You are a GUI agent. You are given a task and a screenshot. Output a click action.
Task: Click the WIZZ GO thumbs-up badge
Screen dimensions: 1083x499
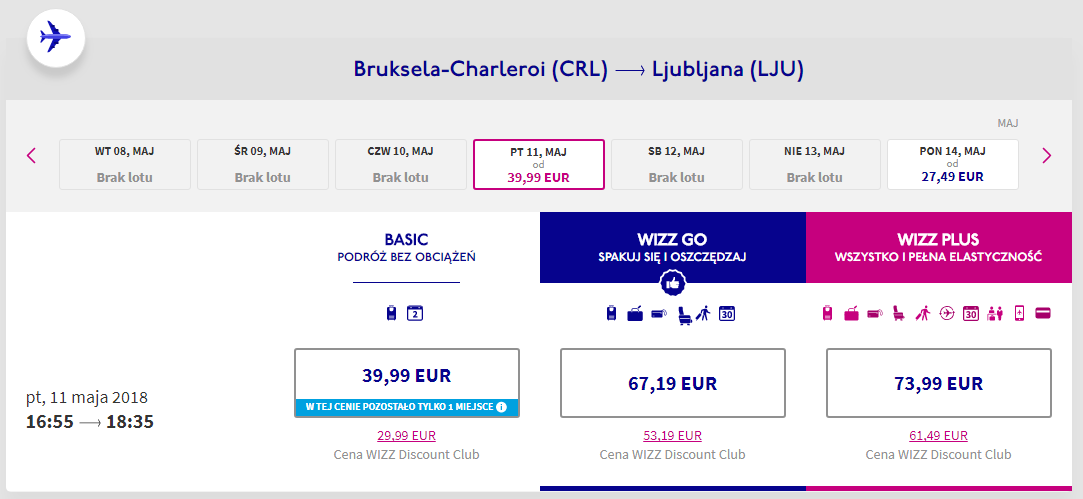672,284
